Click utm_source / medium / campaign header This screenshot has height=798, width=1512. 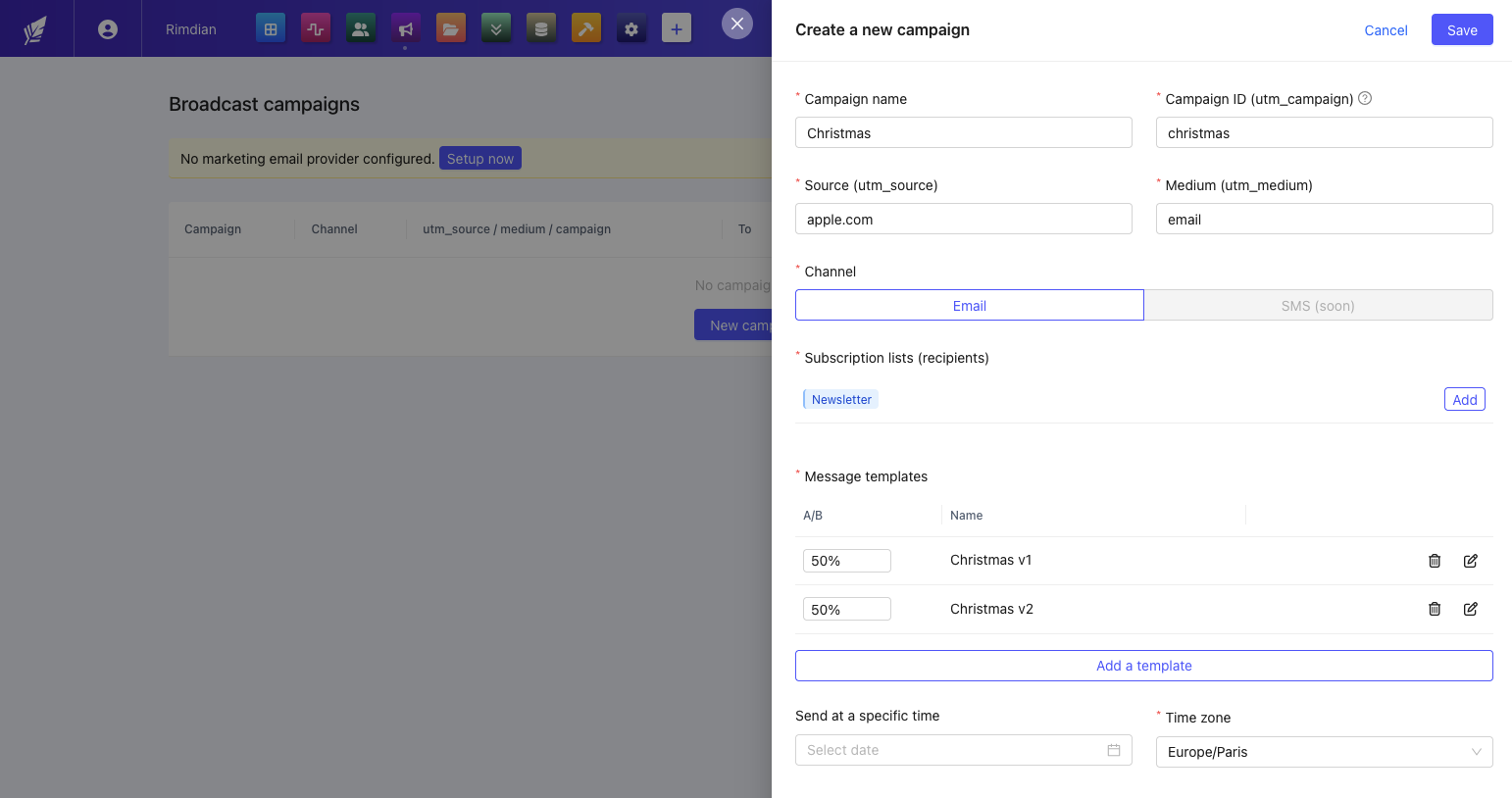tap(517, 229)
